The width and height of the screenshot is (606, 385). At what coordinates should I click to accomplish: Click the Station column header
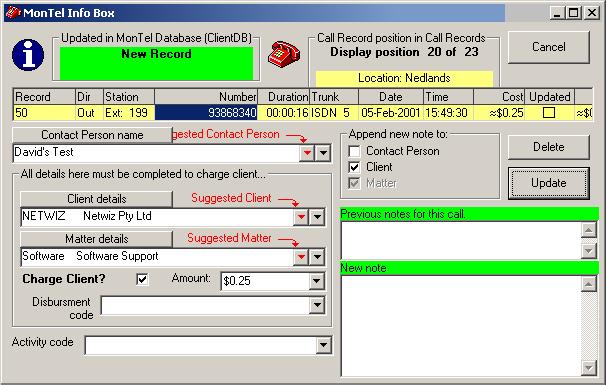coord(129,97)
